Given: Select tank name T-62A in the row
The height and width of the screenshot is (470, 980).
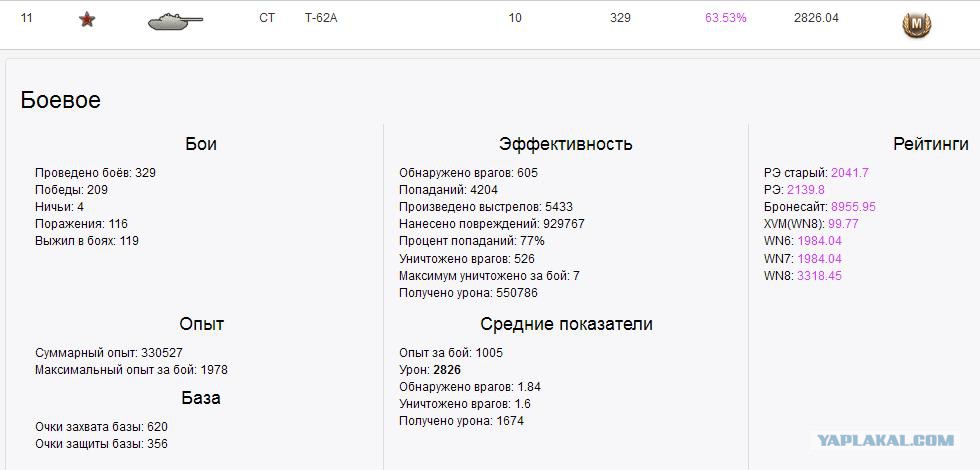Looking at the screenshot, I should (x=321, y=18).
